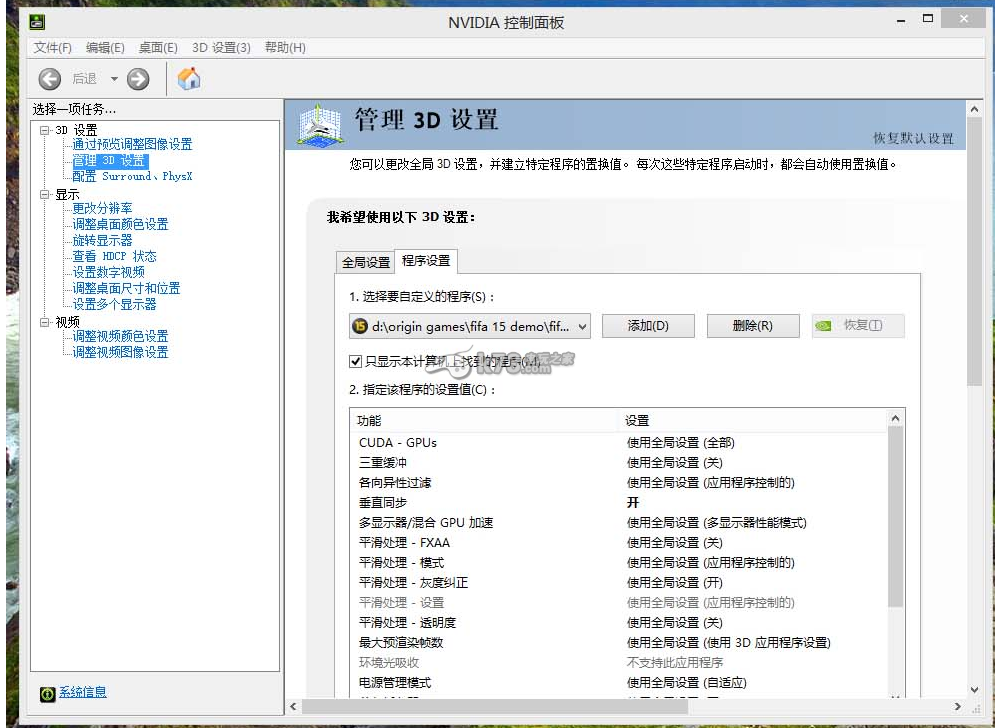Collapse the 显示 tree node
Viewport: 995px width, 728px height.
tap(45, 194)
